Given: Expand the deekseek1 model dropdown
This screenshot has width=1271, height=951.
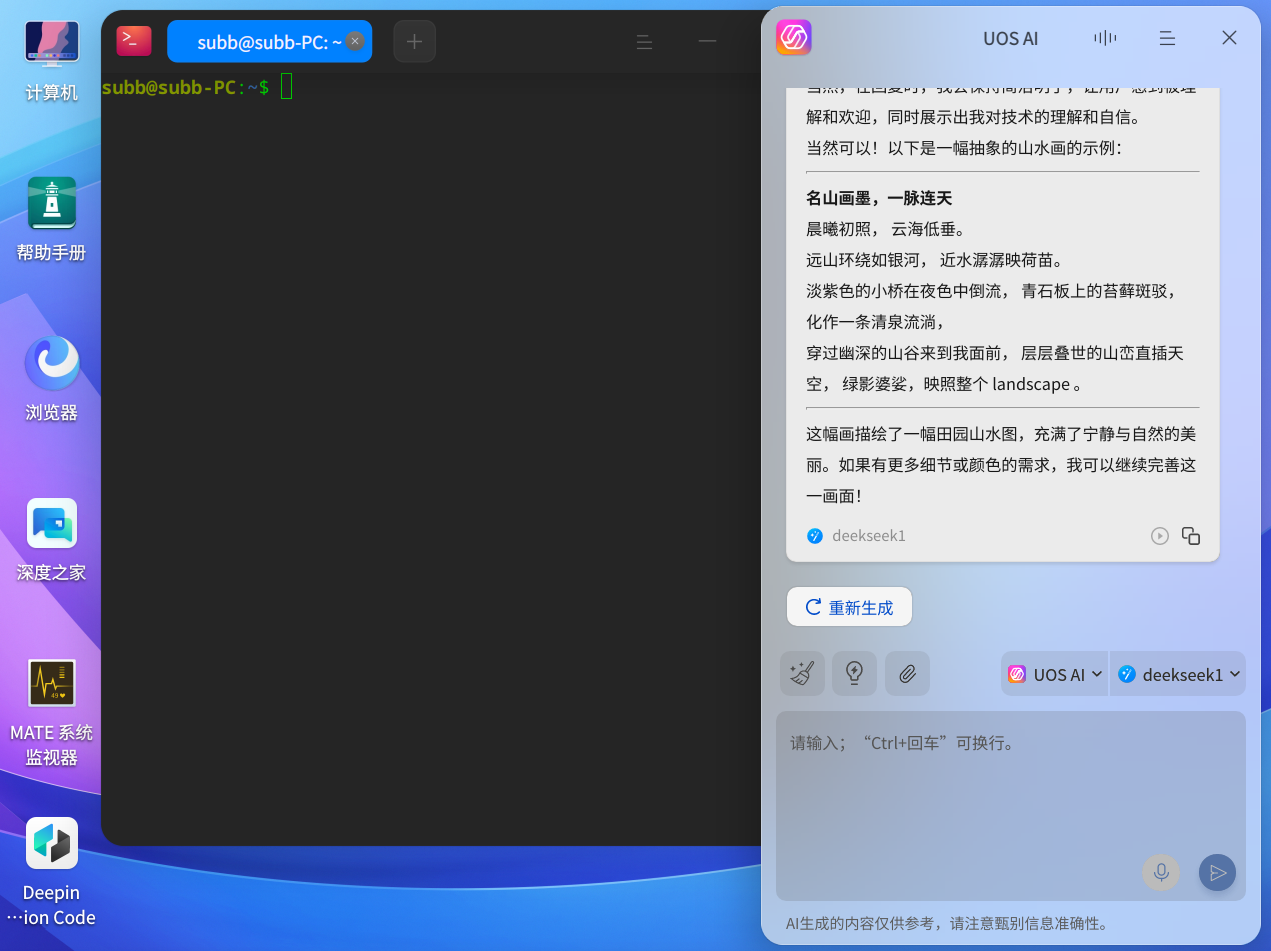Looking at the screenshot, I should point(1178,674).
